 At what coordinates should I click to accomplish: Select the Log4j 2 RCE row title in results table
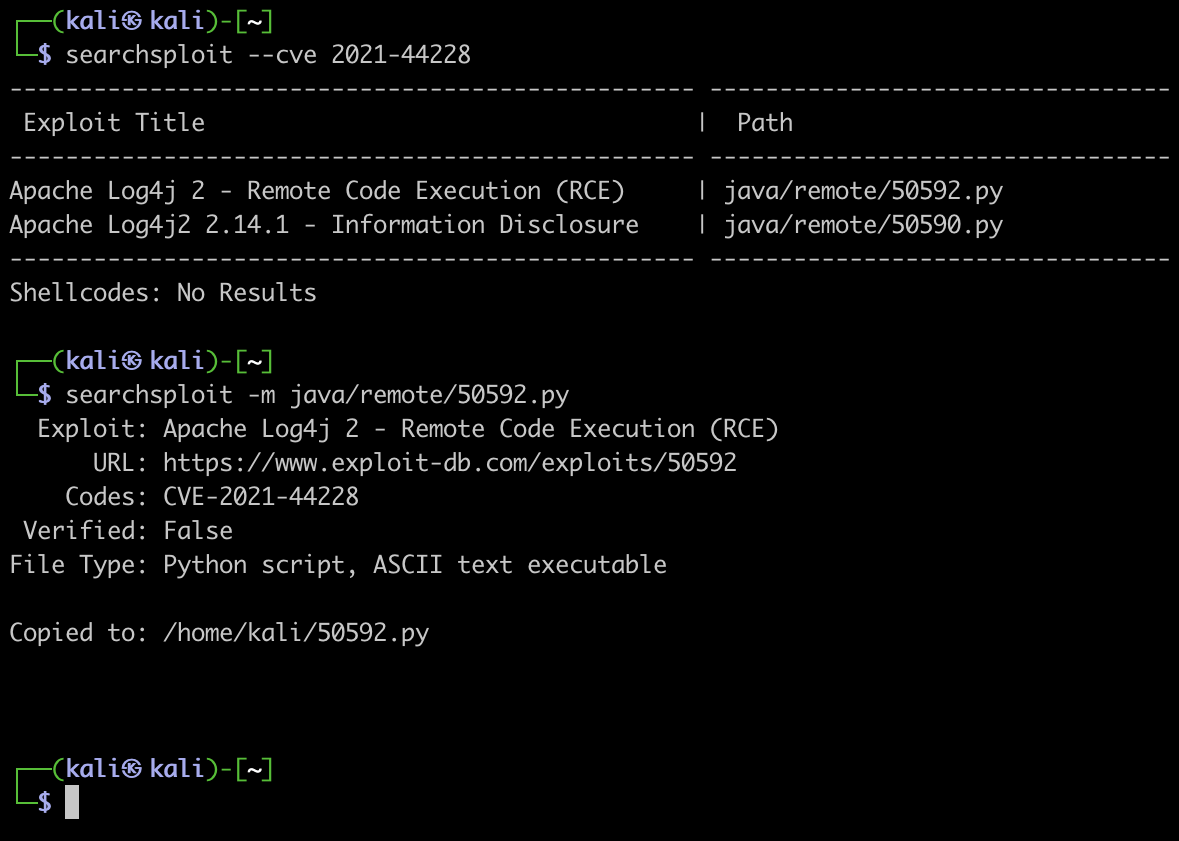tap(317, 191)
